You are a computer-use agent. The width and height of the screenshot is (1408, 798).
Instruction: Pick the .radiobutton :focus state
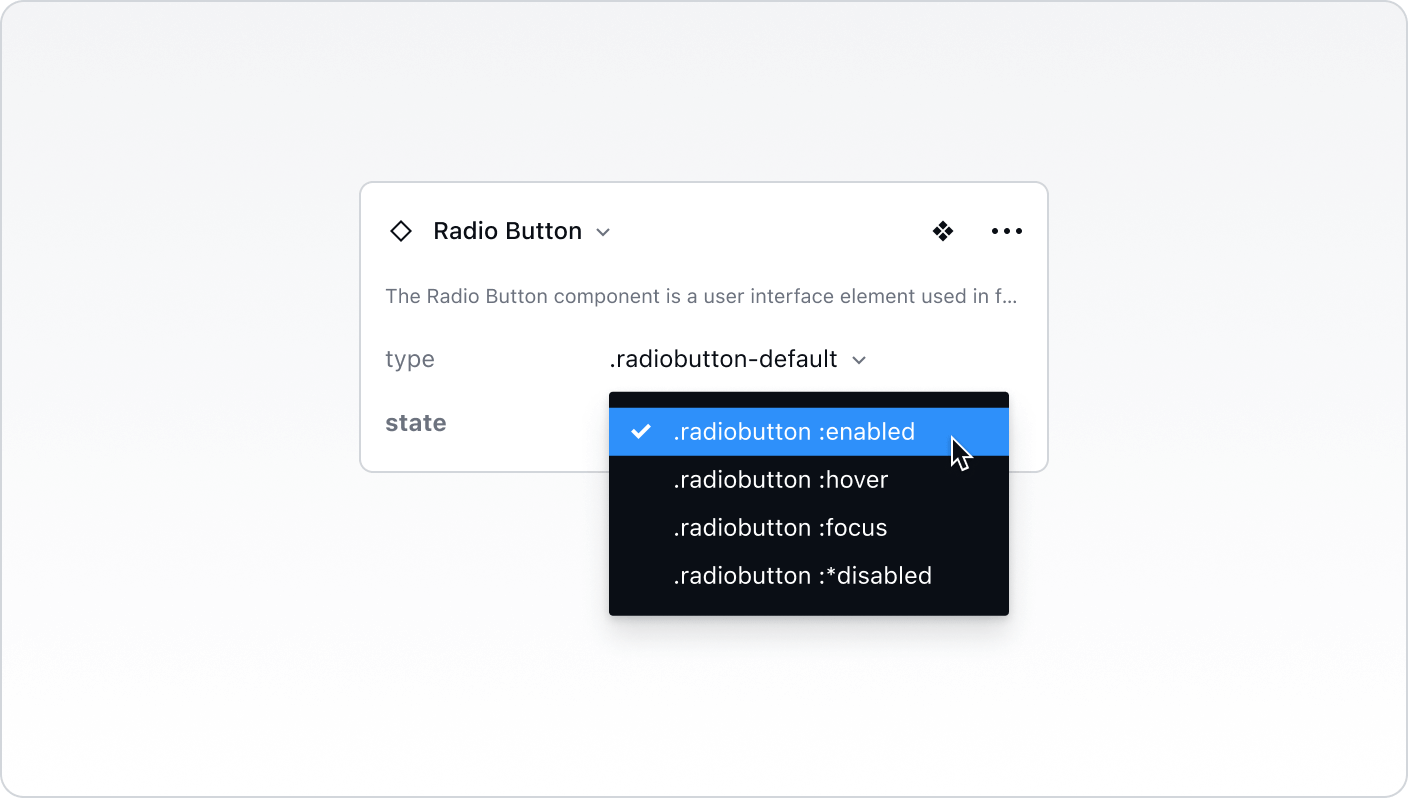[x=780, y=528]
